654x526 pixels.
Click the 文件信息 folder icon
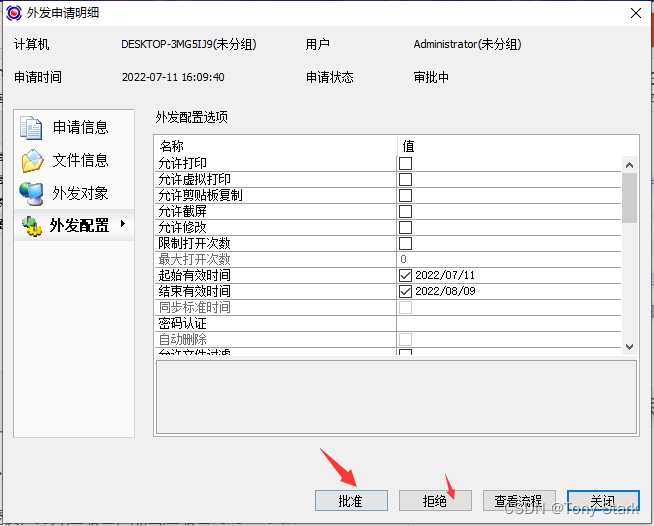click(32, 161)
